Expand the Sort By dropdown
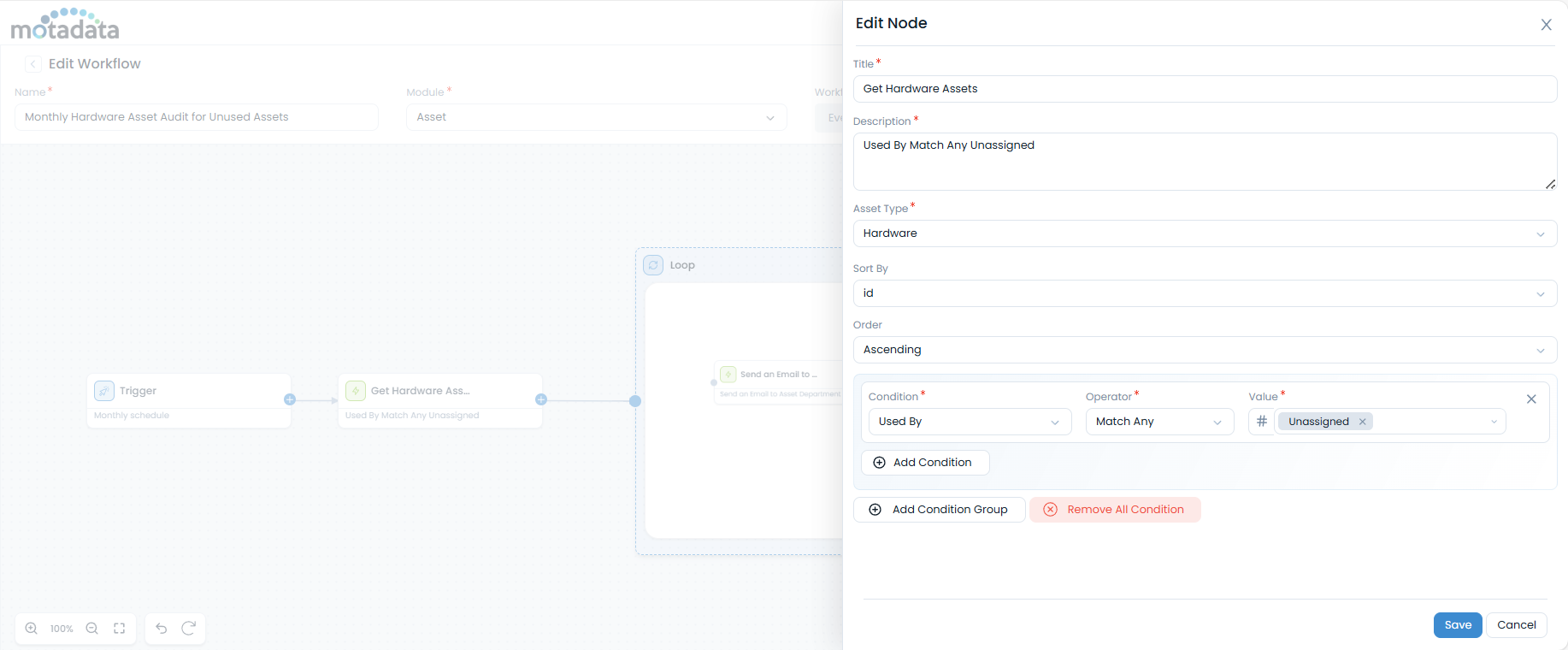This screenshot has width=1568, height=650. pyautogui.click(x=1204, y=293)
